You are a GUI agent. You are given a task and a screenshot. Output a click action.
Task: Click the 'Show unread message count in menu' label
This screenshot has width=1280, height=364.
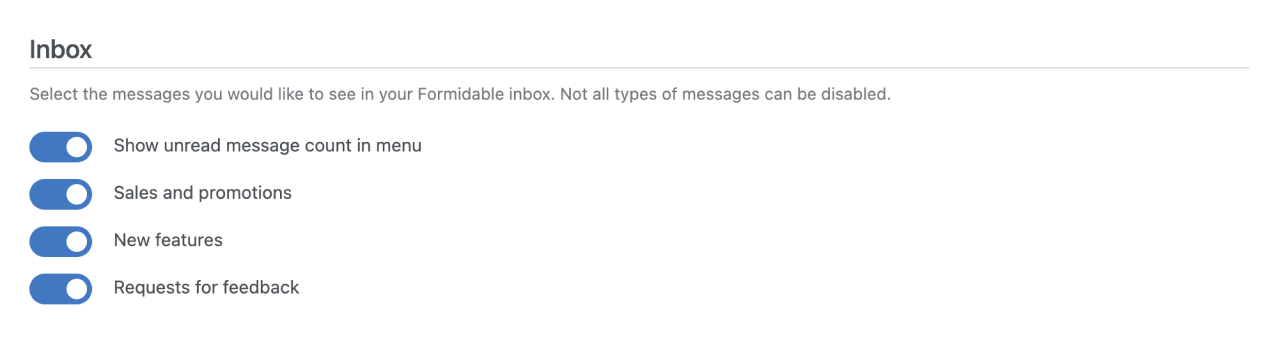coord(268,146)
